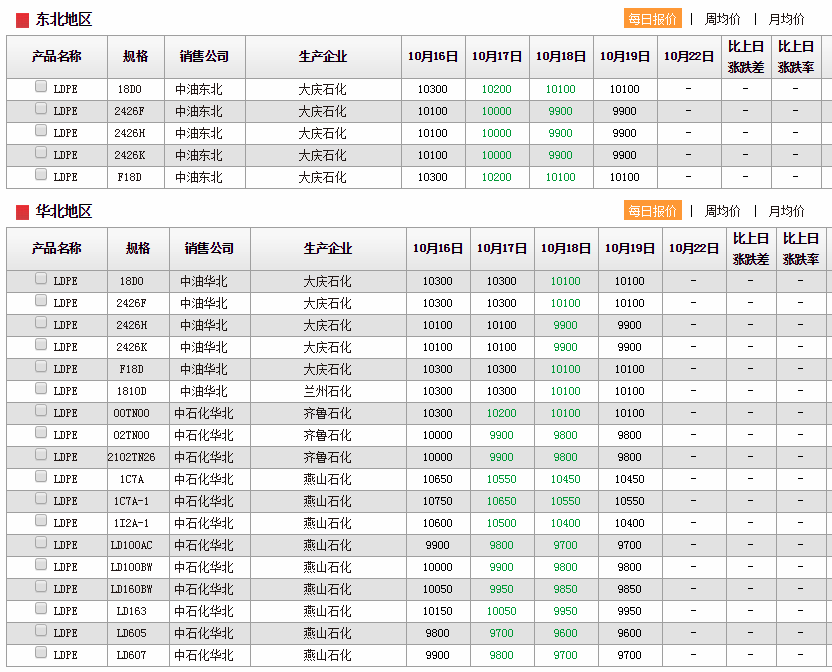Click spec cell LD160BW

[x=132, y=589]
